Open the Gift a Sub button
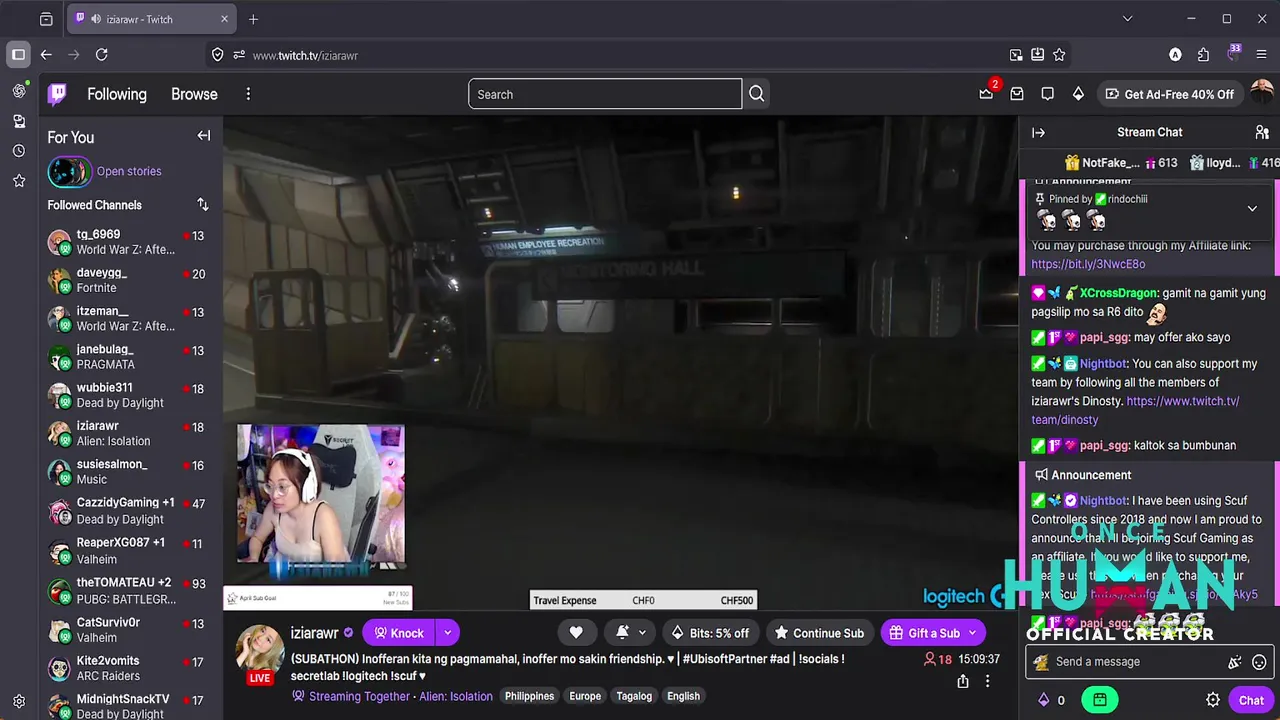 pos(932,633)
